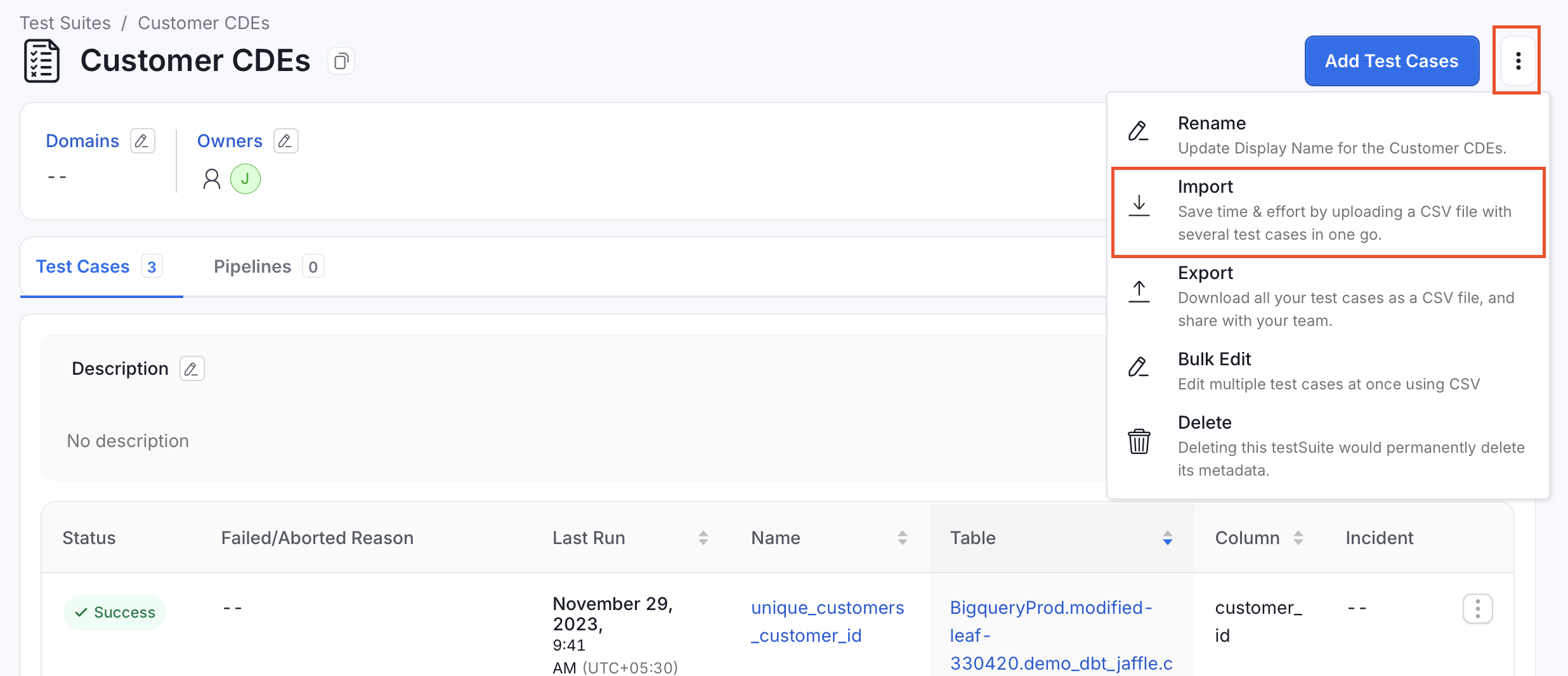
Task: Click the Export upload arrow icon
Action: [x=1139, y=292]
